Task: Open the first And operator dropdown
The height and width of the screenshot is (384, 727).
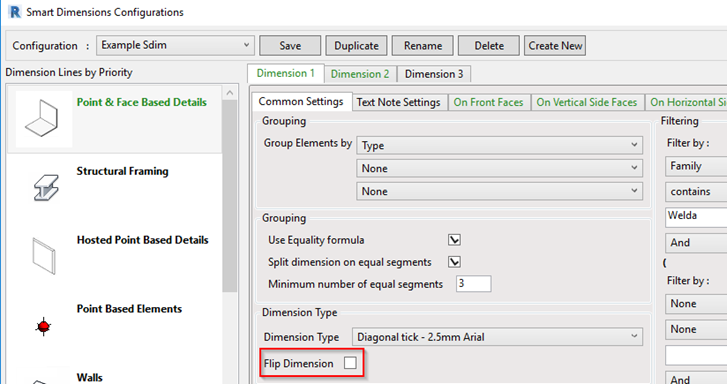Action: coord(696,243)
